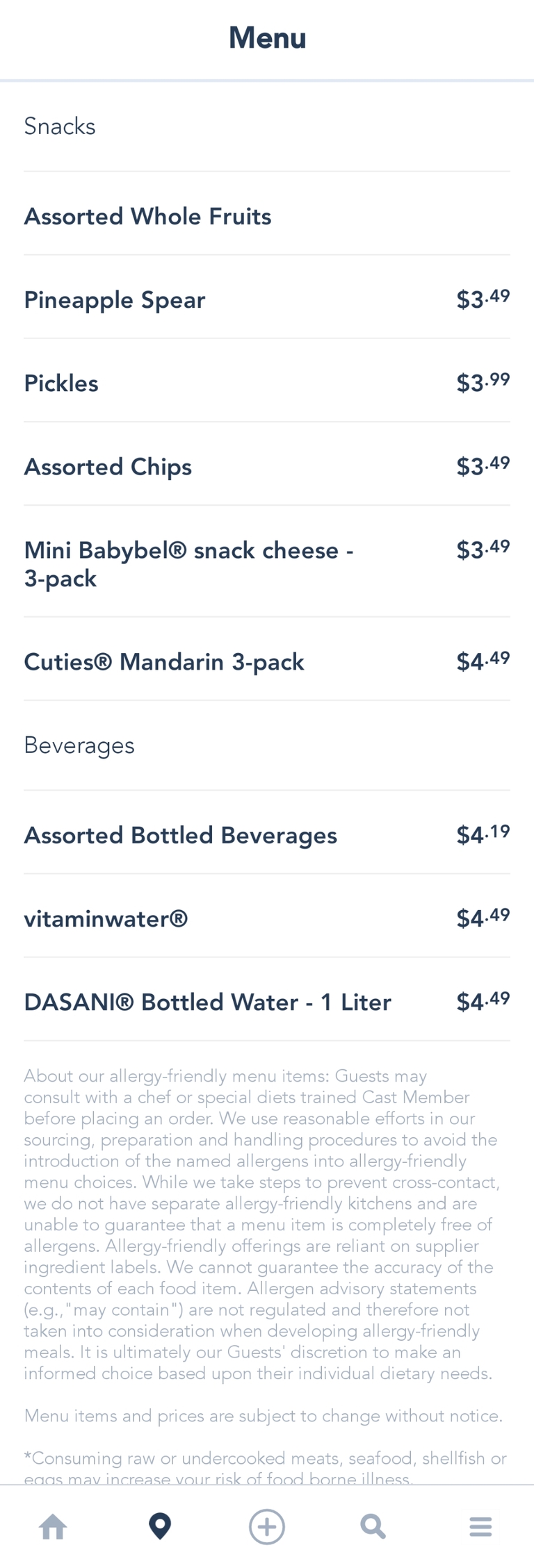Image resolution: width=534 pixels, height=1568 pixels.
Task: Tap the Pickles menu item
Action: [61, 383]
